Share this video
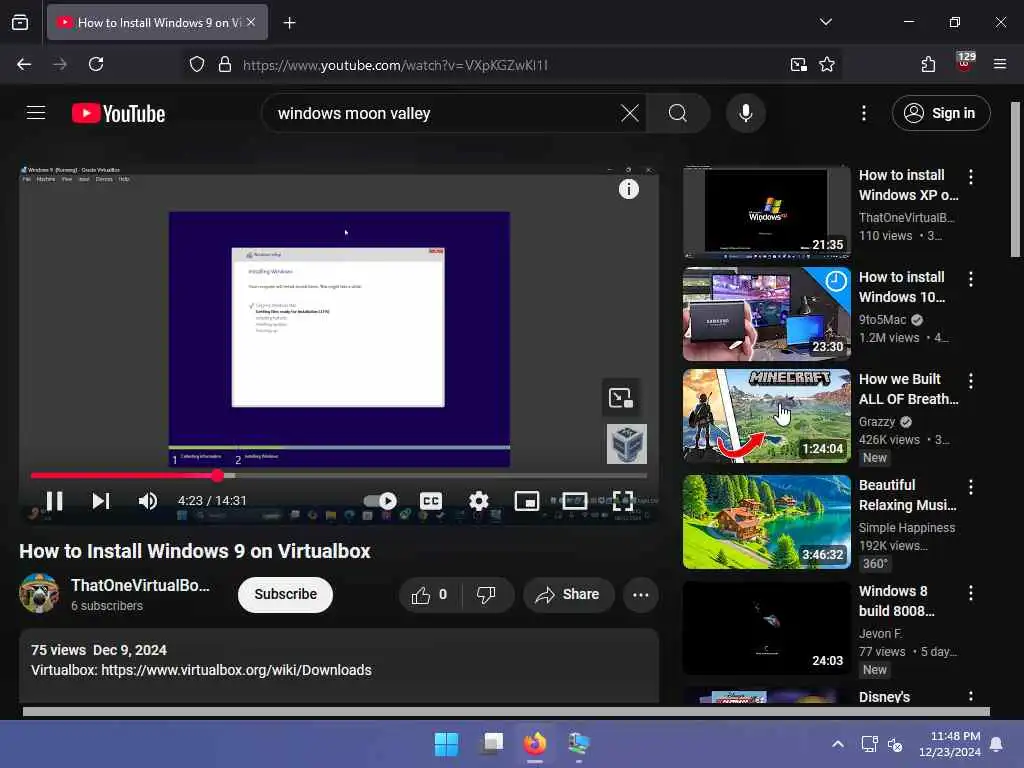Image resolution: width=1024 pixels, height=768 pixels. [x=568, y=594]
